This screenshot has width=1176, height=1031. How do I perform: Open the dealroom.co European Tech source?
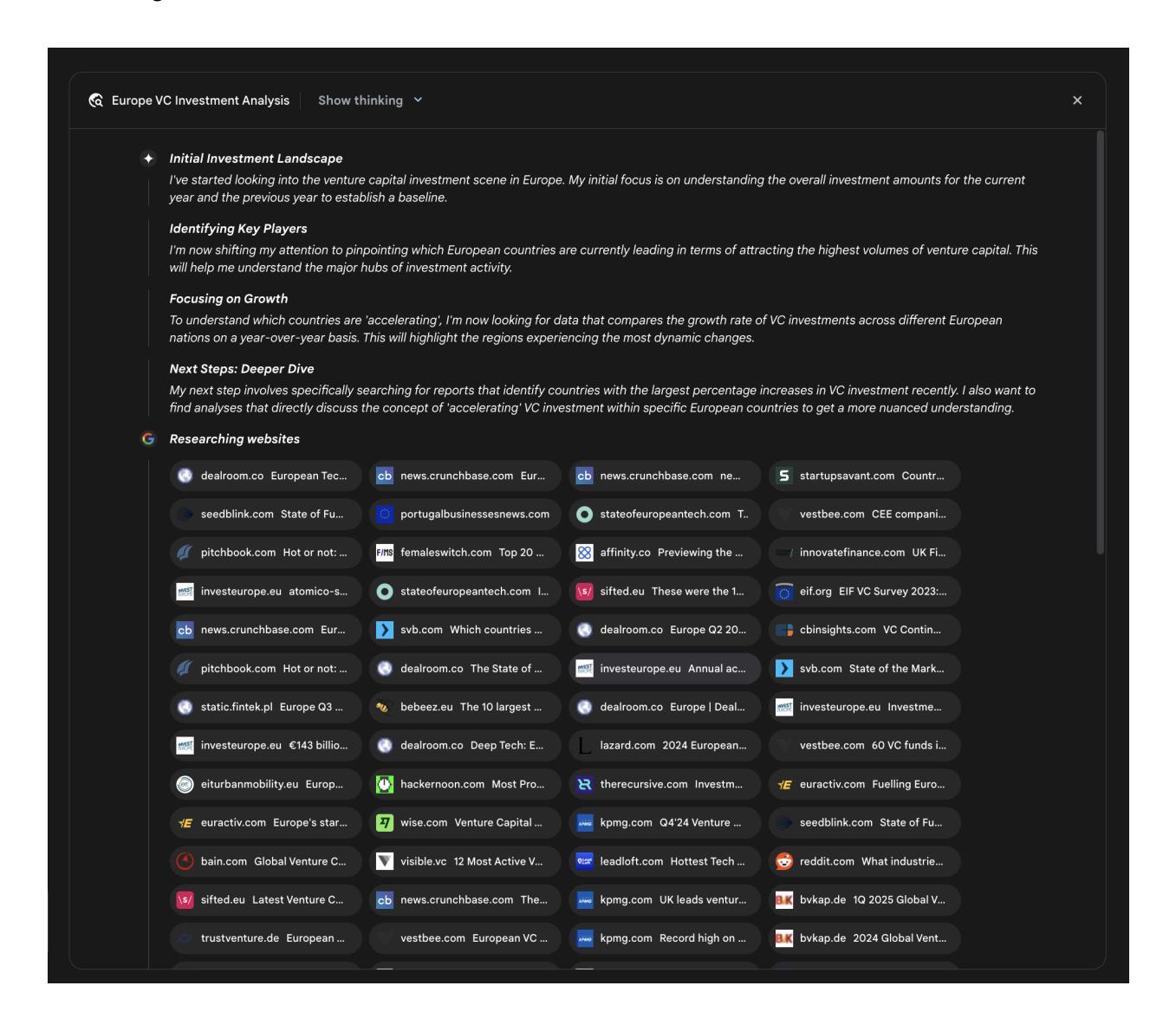(x=265, y=476)
